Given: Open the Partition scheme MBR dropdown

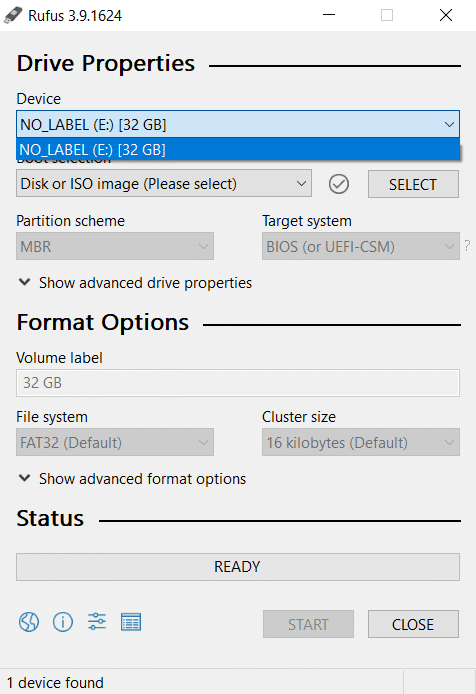Looking at the screenshot, I should click(115, 246).
